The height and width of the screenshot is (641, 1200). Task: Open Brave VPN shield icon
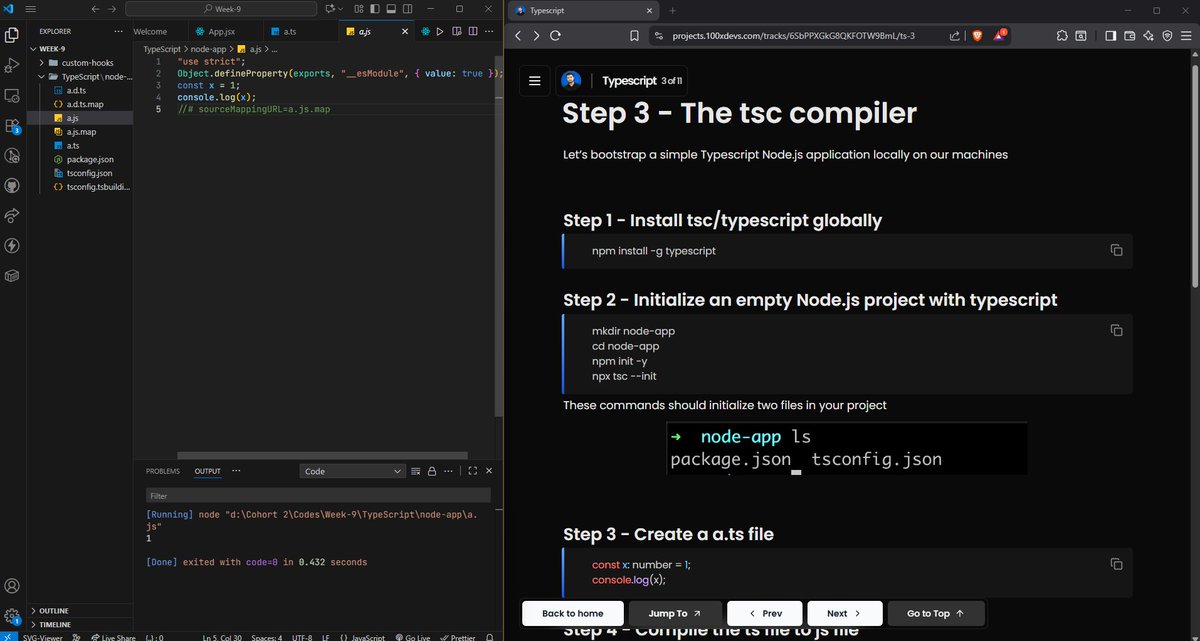(1166, 36)
